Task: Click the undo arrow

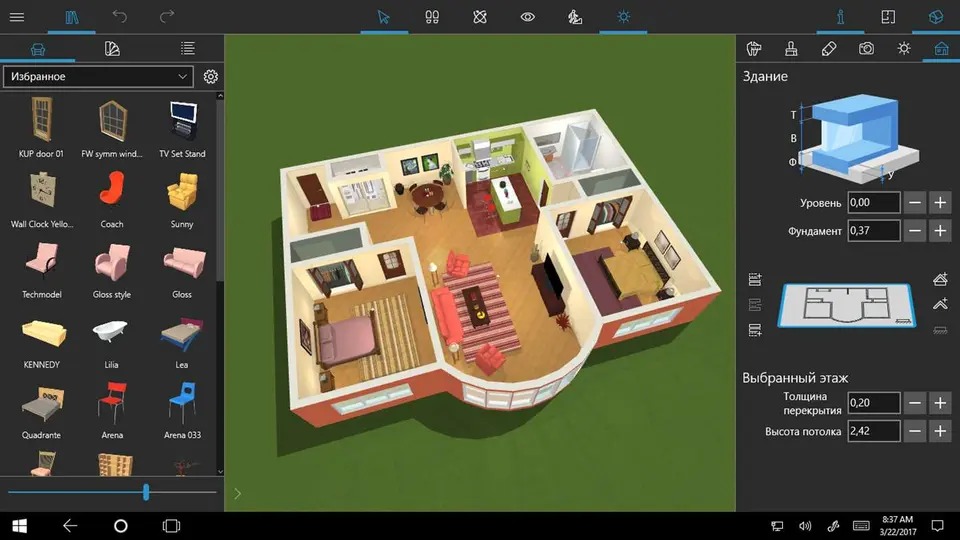Action: pos(119,17)
